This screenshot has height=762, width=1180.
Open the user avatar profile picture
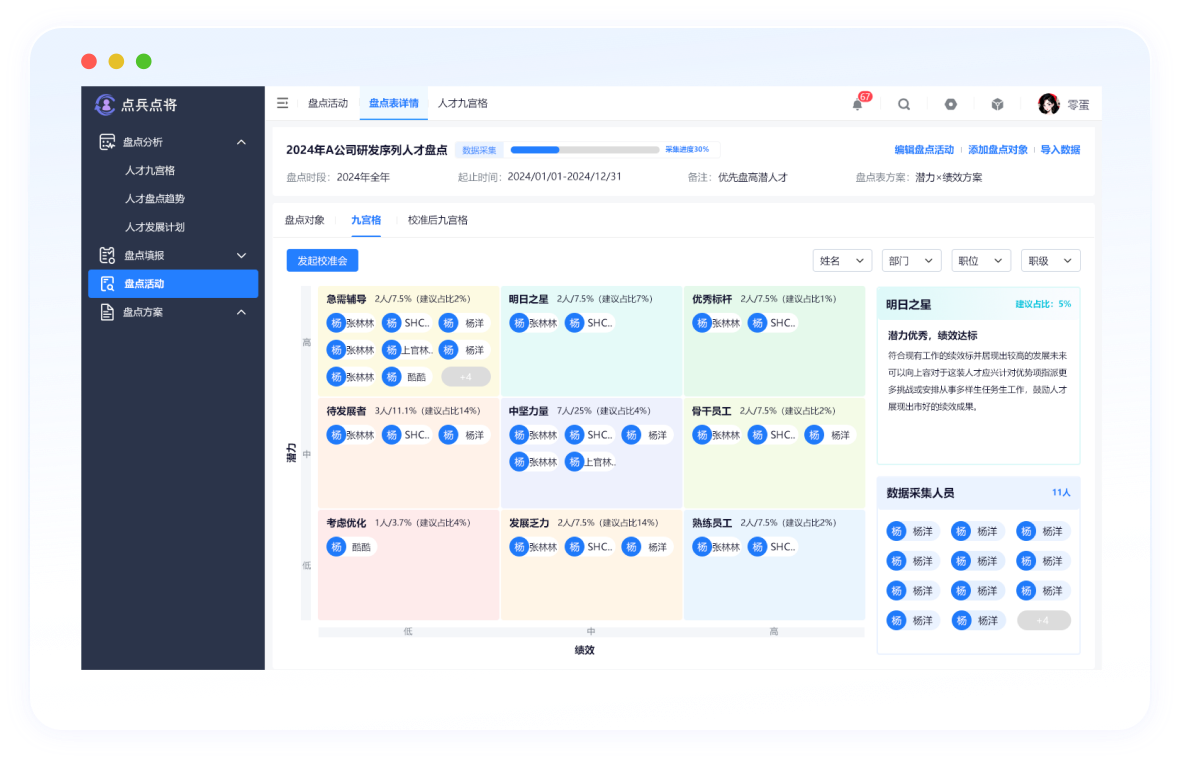[1048, 104]
